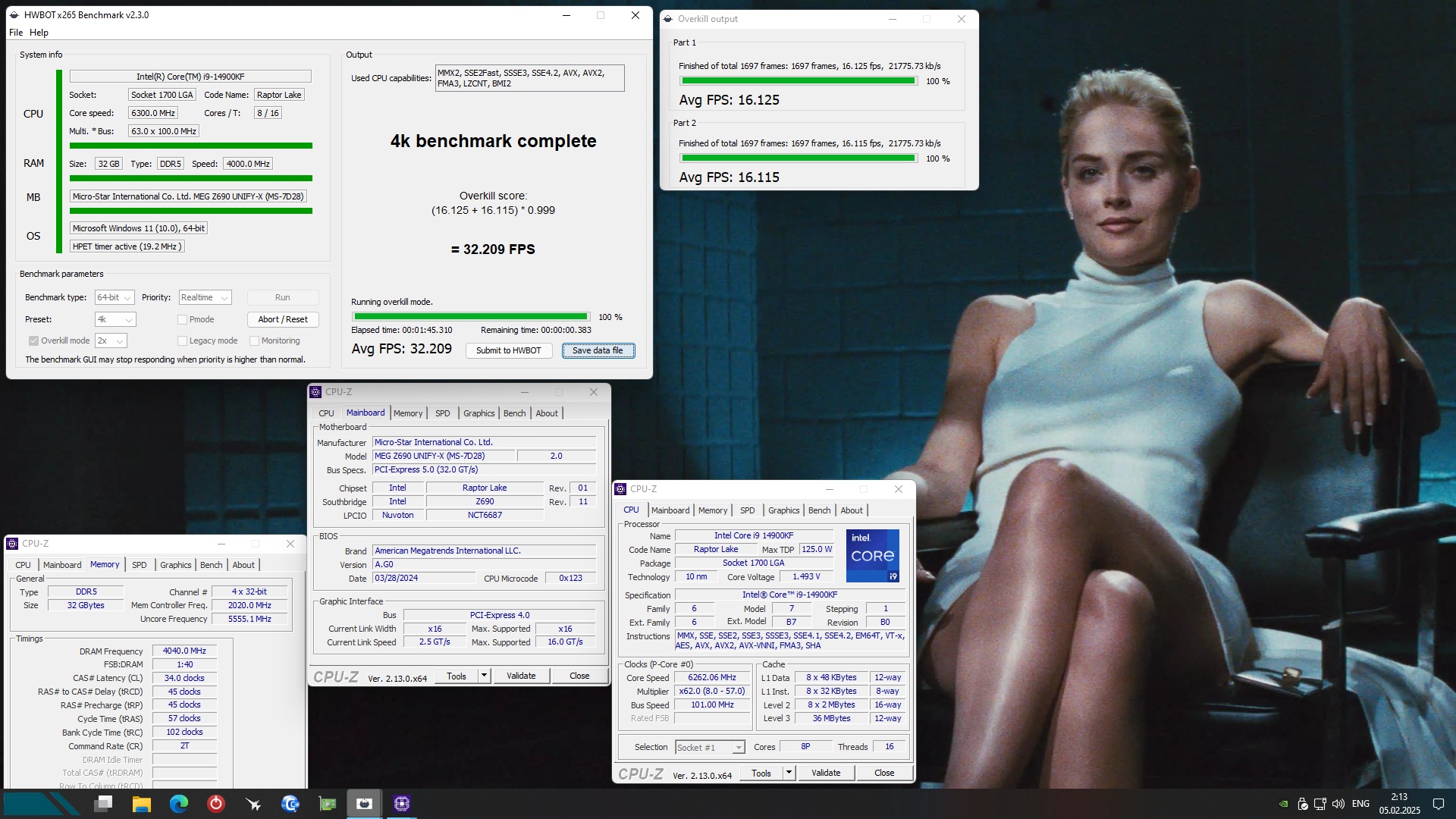This screenshot has width=1456, height=819.
Task: Open CPU tab in Mainboard CPU-Z window
Action: coord(326,413)
